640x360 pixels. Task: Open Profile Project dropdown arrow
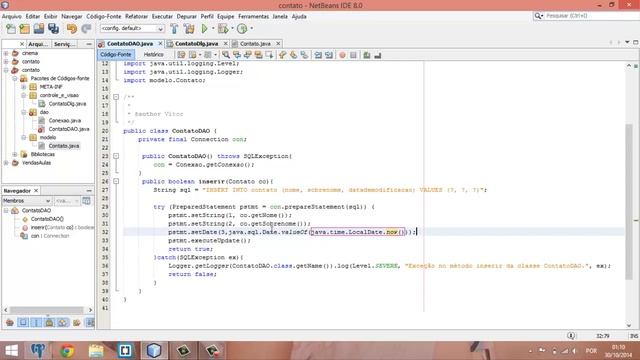pos(251,28)
